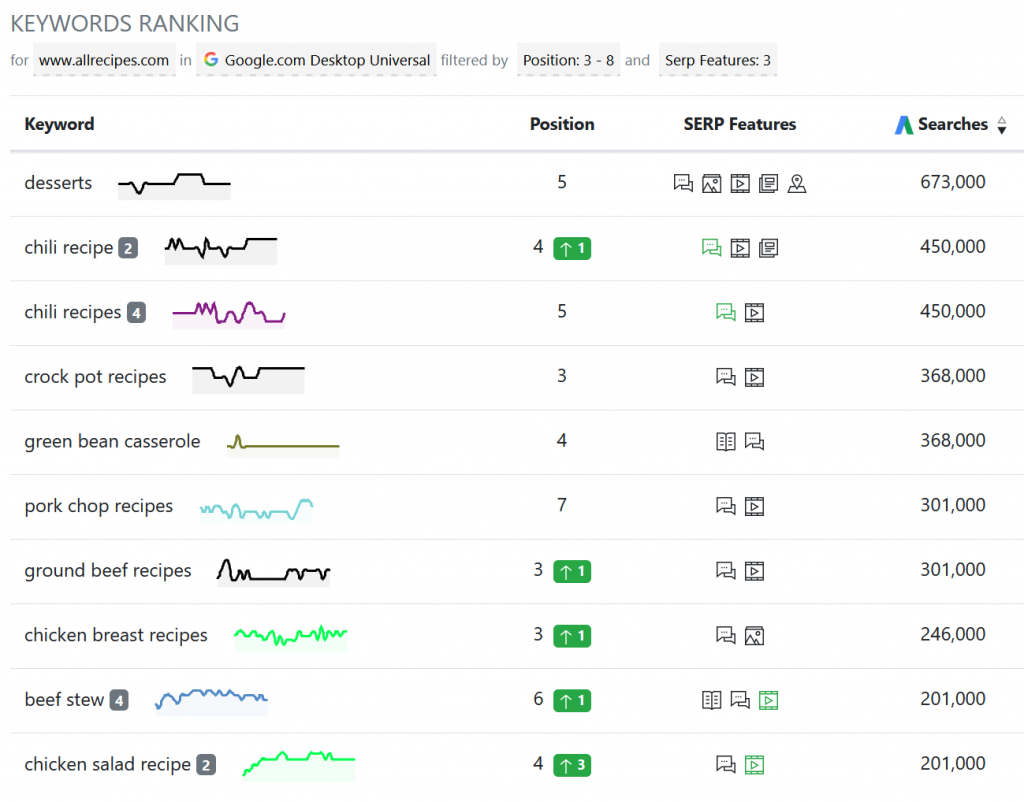The width and height of the screenshot is (1024, 802).
Task: Click the local map pin icon for desserts
Action: 797,184
